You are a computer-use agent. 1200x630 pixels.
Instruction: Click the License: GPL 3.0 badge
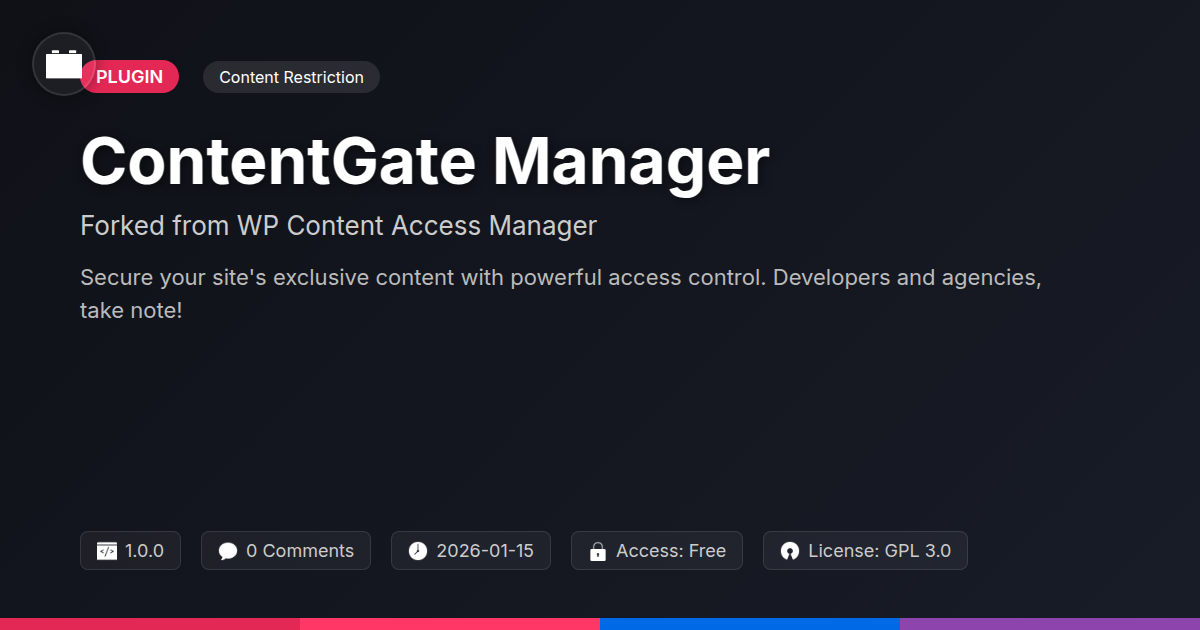(865, 551)
